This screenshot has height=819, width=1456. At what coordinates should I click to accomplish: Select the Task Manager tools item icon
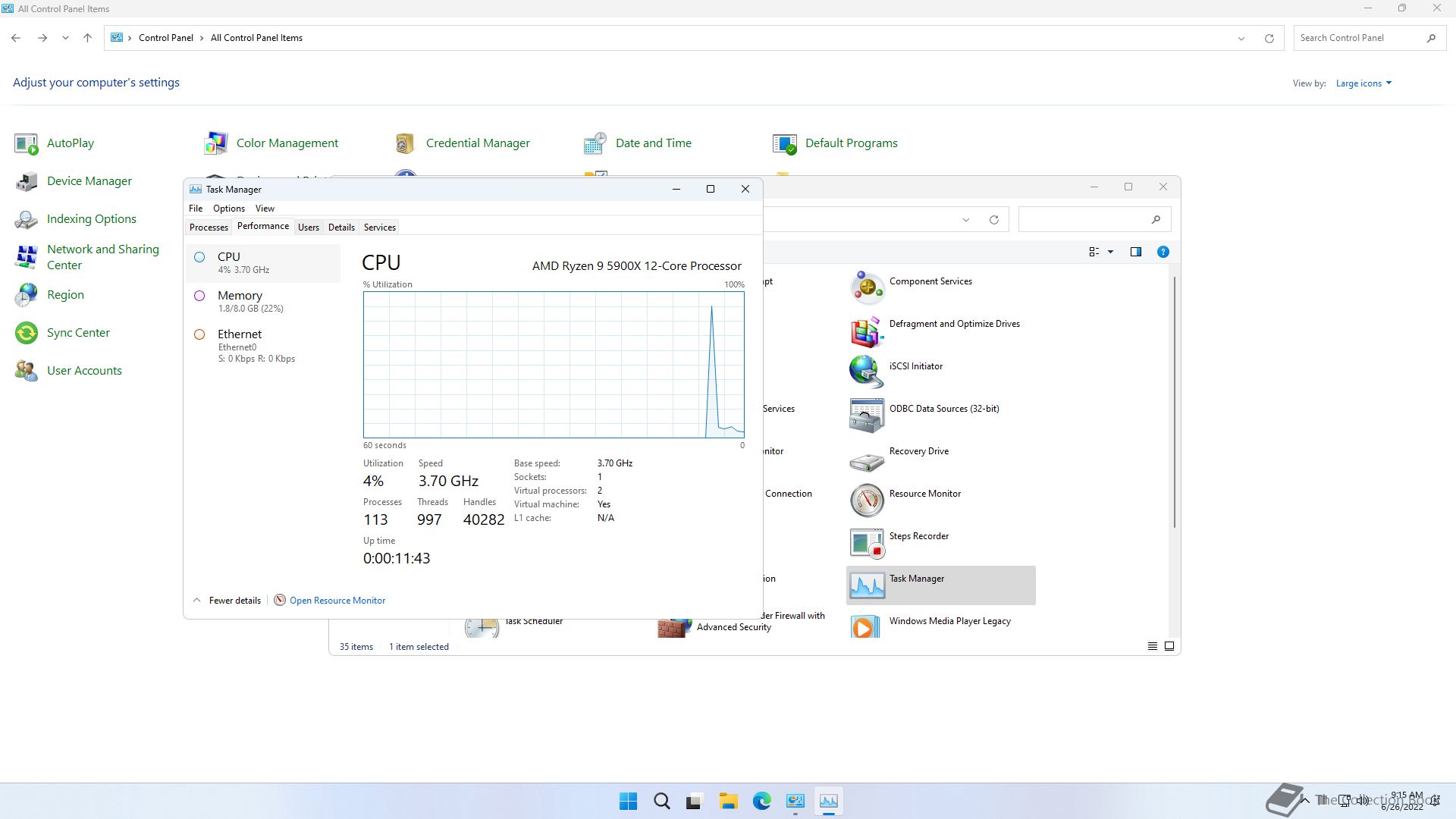point(867,585)
